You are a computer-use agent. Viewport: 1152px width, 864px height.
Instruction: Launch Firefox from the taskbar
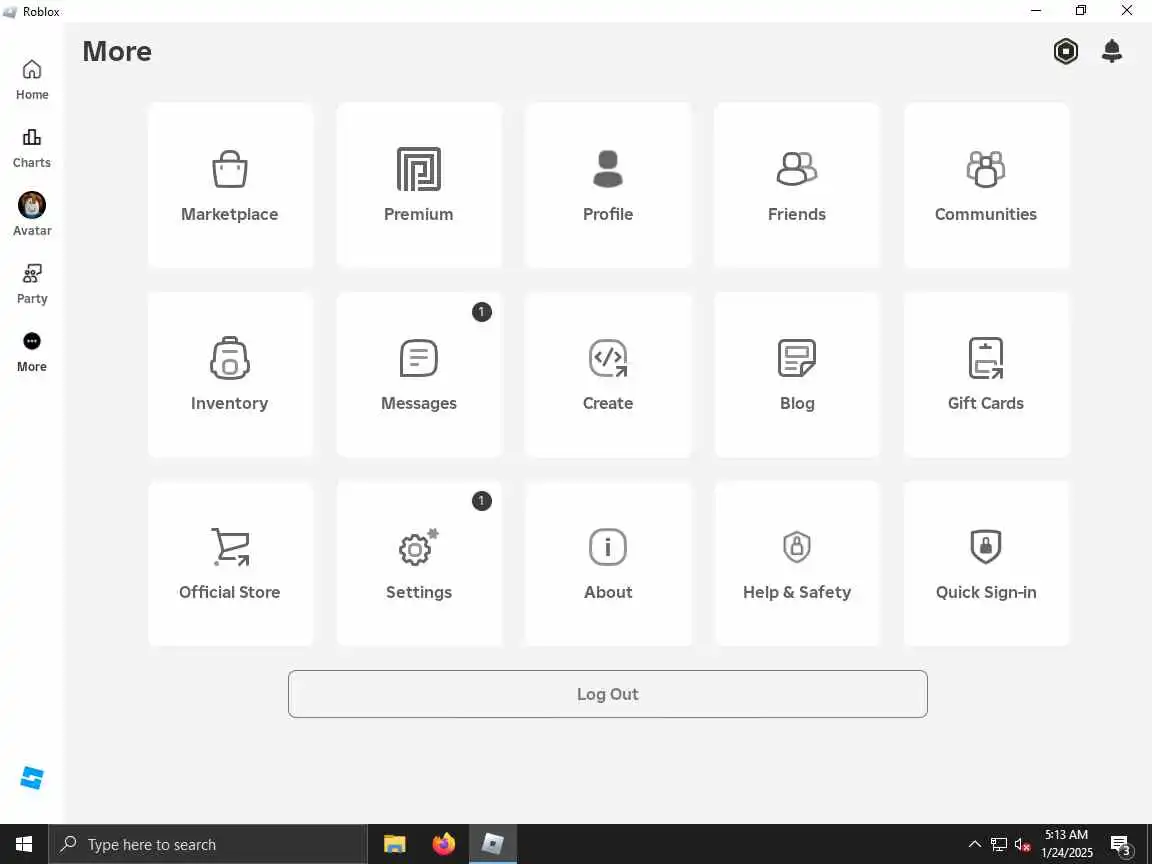[444, 844]
